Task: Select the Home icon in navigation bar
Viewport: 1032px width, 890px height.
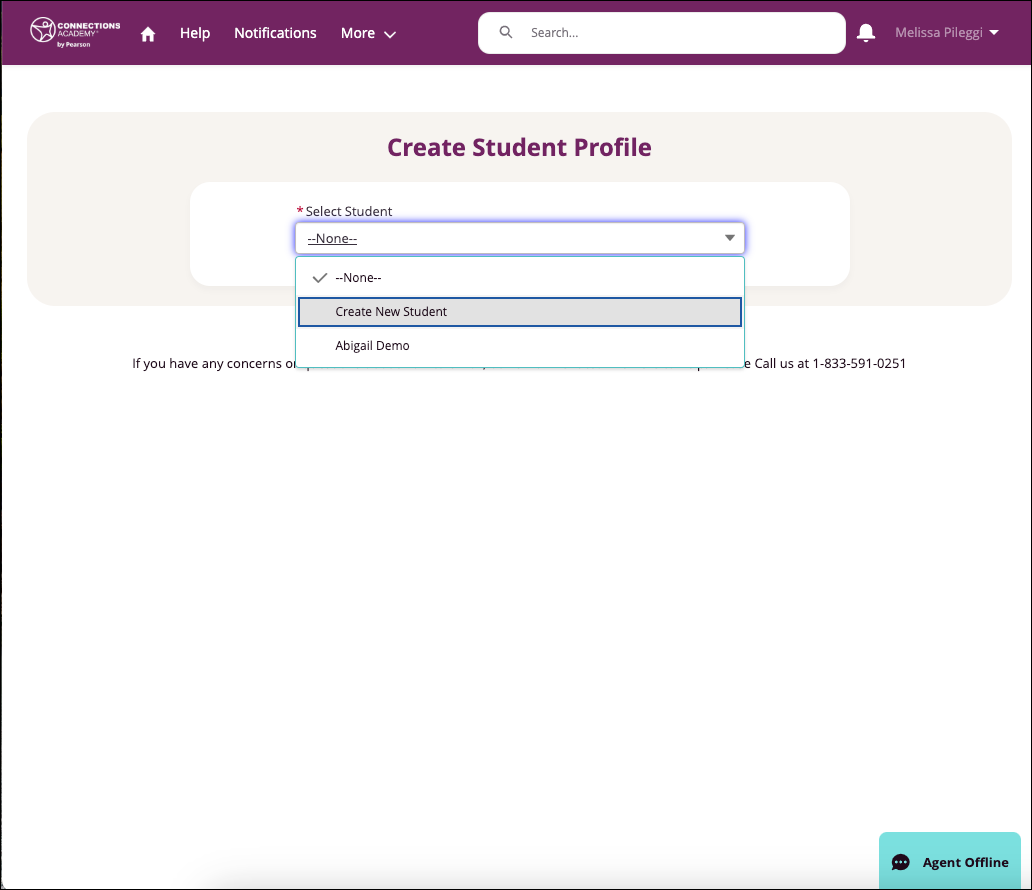Action: pyautogui.click(x=147, y=33)
